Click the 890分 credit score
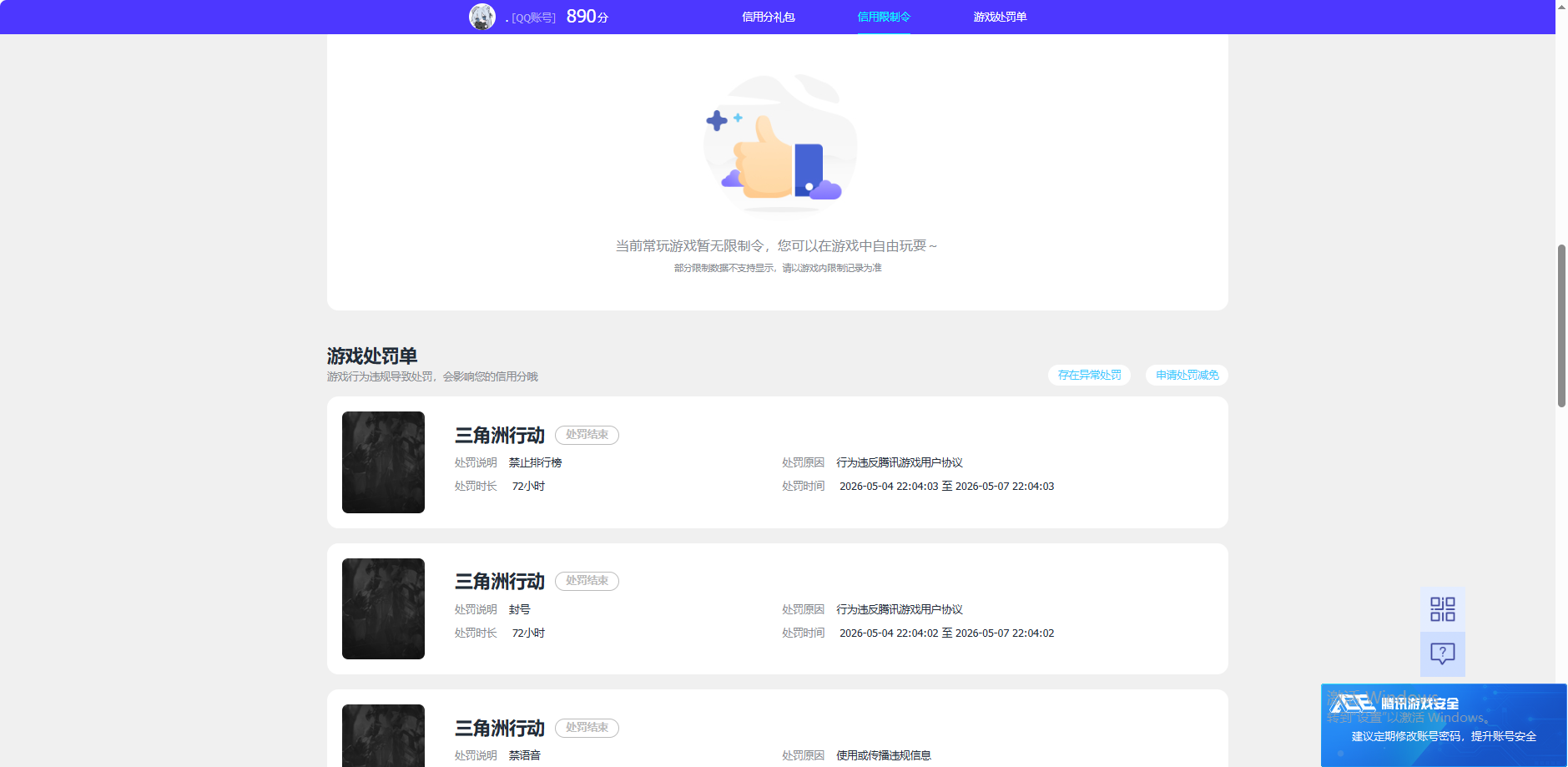1568x767 pixels. (x=587, y=17)
